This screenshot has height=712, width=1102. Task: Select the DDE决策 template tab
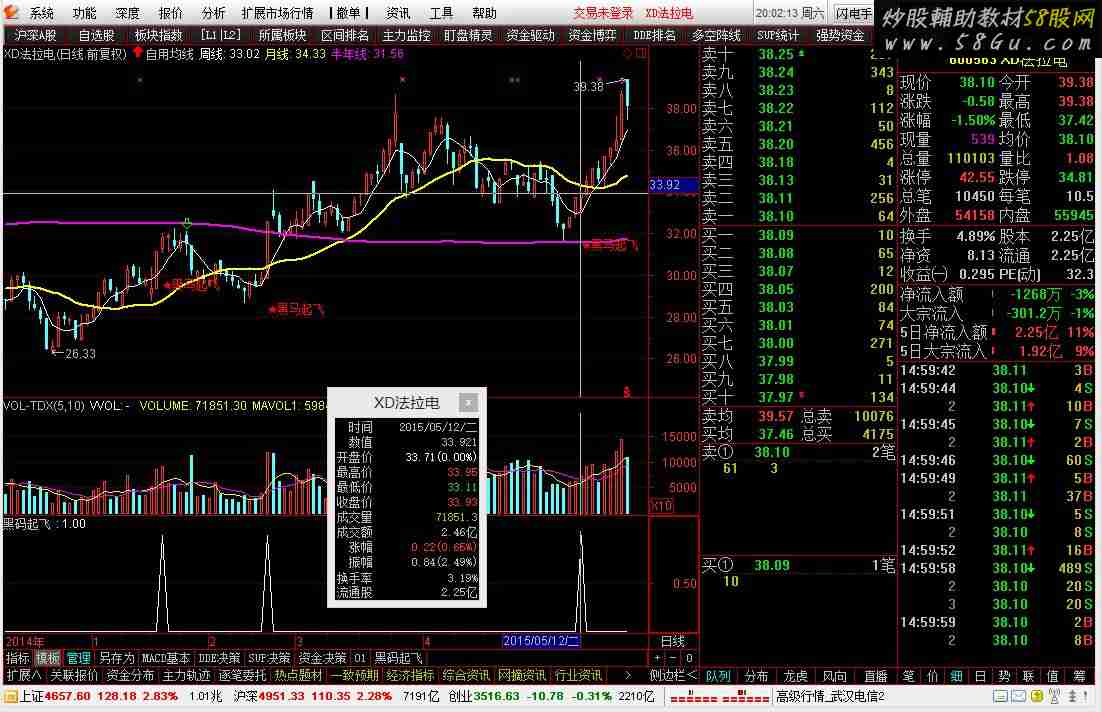(219, 658)
